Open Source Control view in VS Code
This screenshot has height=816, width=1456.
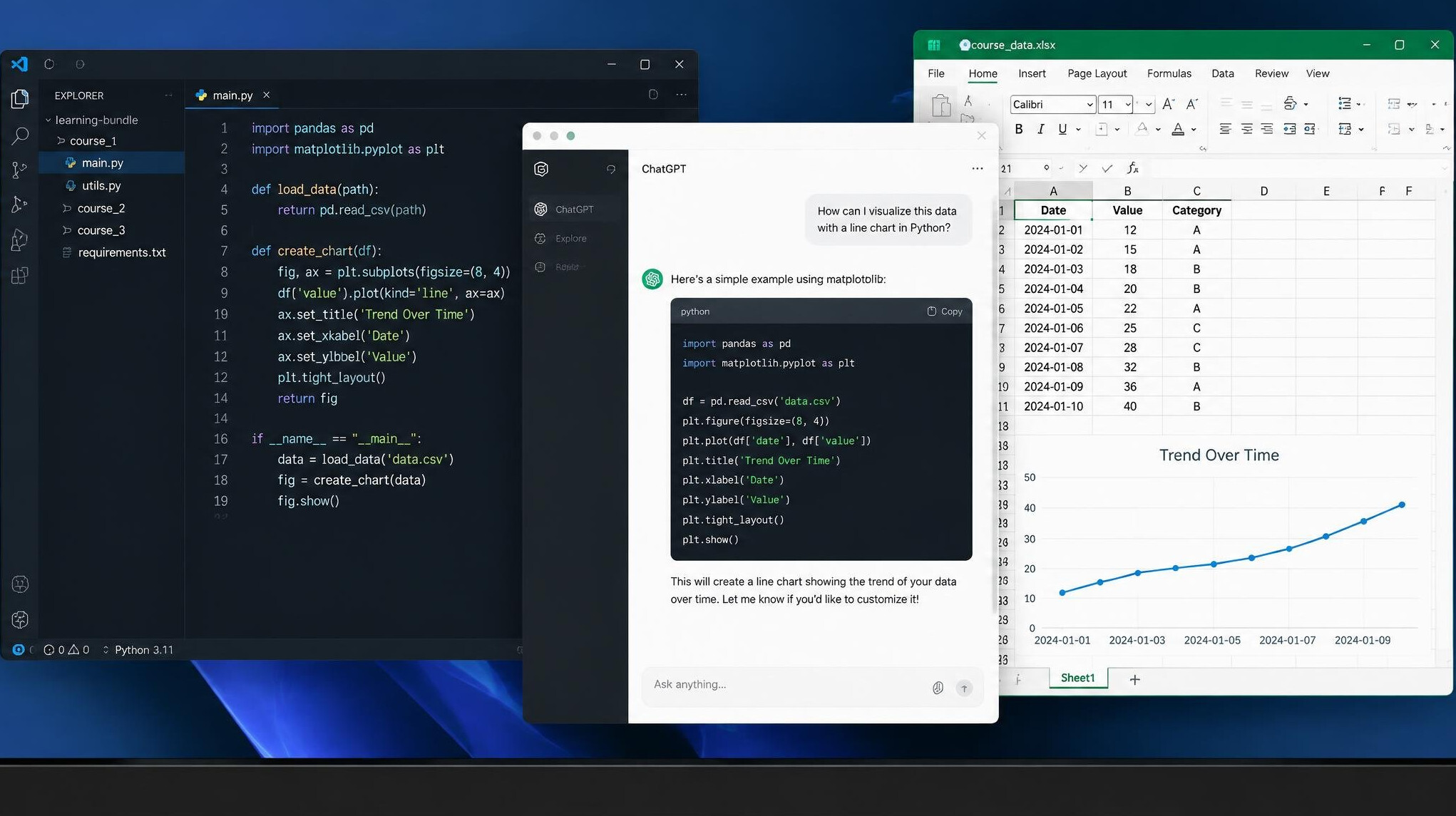click(x=20, y=170)
